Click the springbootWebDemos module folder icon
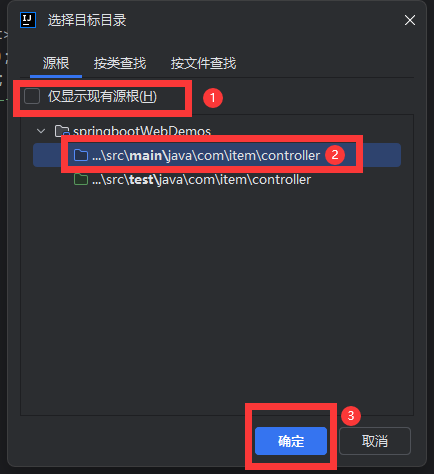Viewport: 434px width, 474px height. pos(62,131)
